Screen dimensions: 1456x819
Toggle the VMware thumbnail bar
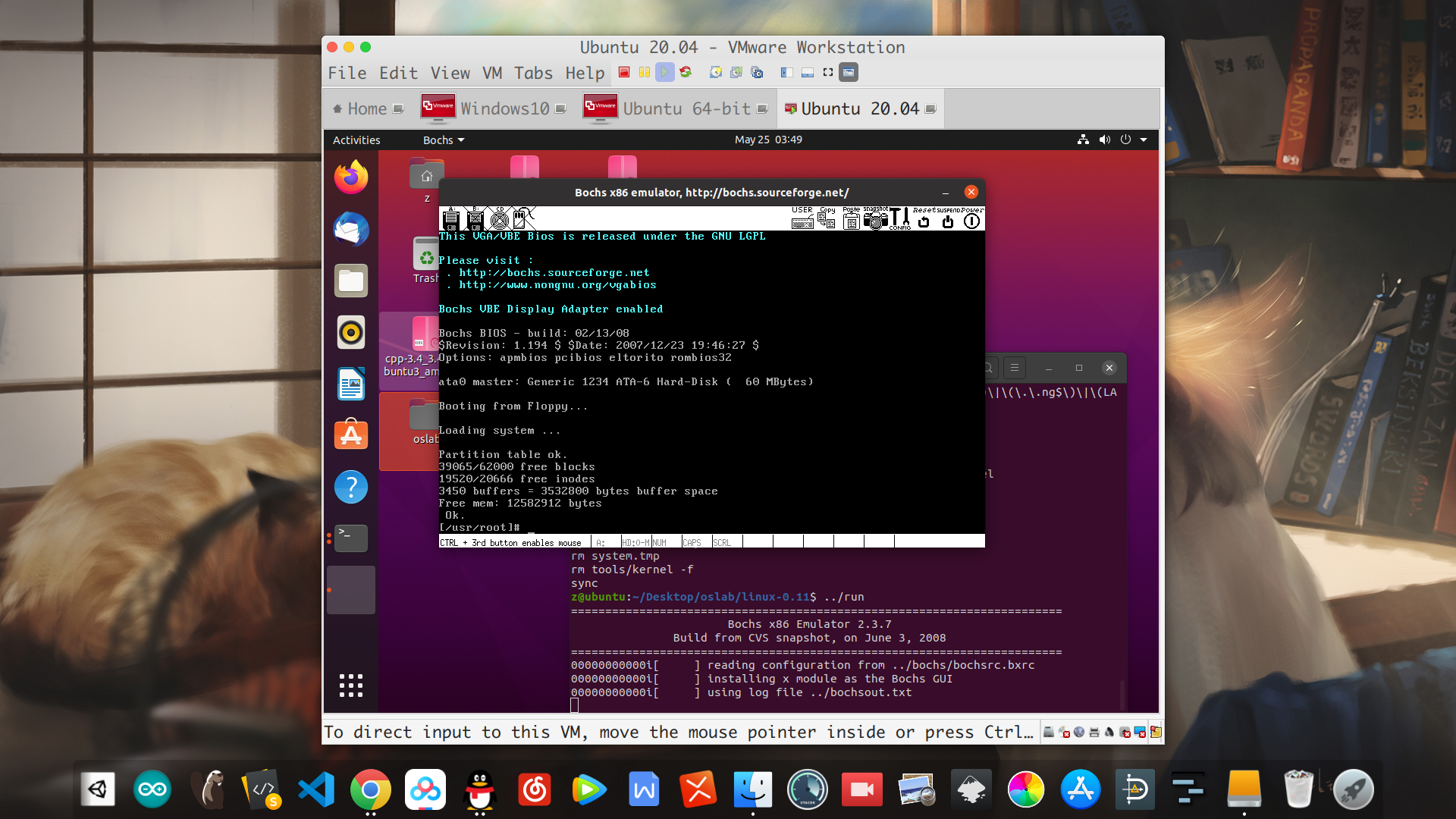[x=806, y=73]
